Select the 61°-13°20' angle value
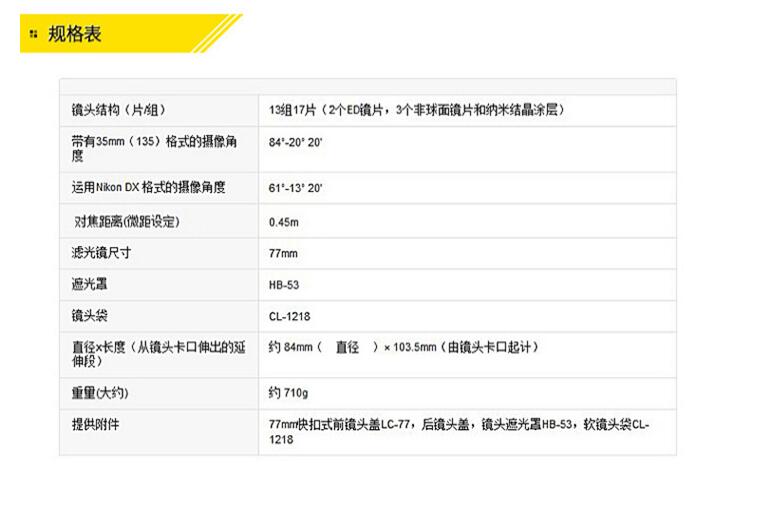The image size is (783, 521). [296, 188]
